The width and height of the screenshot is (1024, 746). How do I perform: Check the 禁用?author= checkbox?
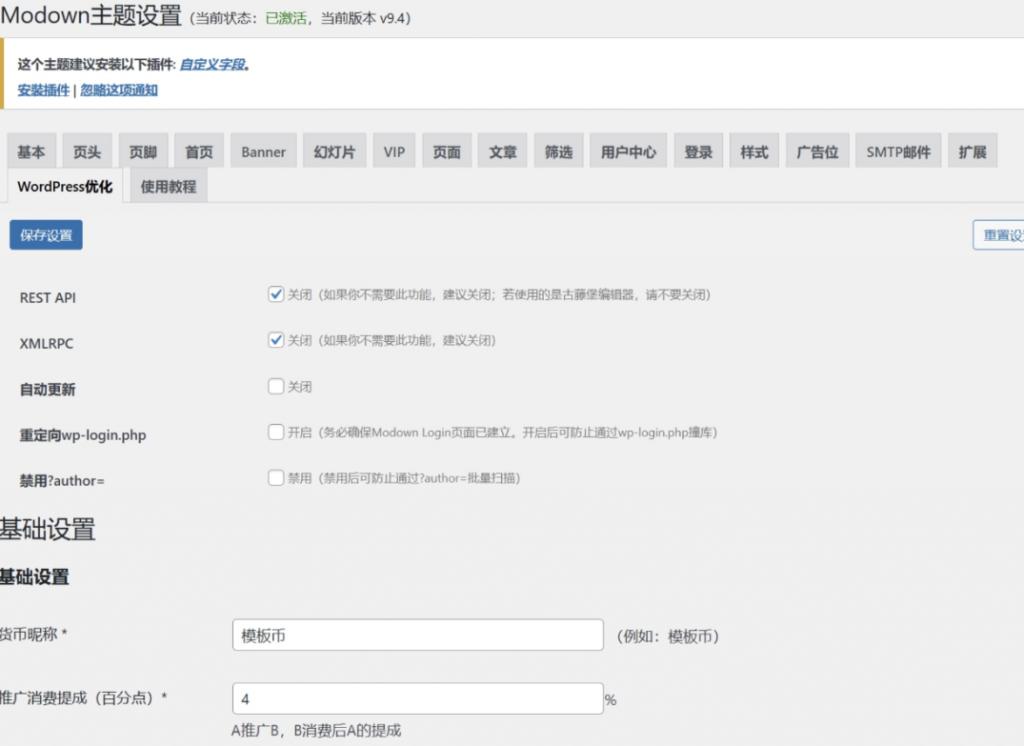tap(276, 478)
